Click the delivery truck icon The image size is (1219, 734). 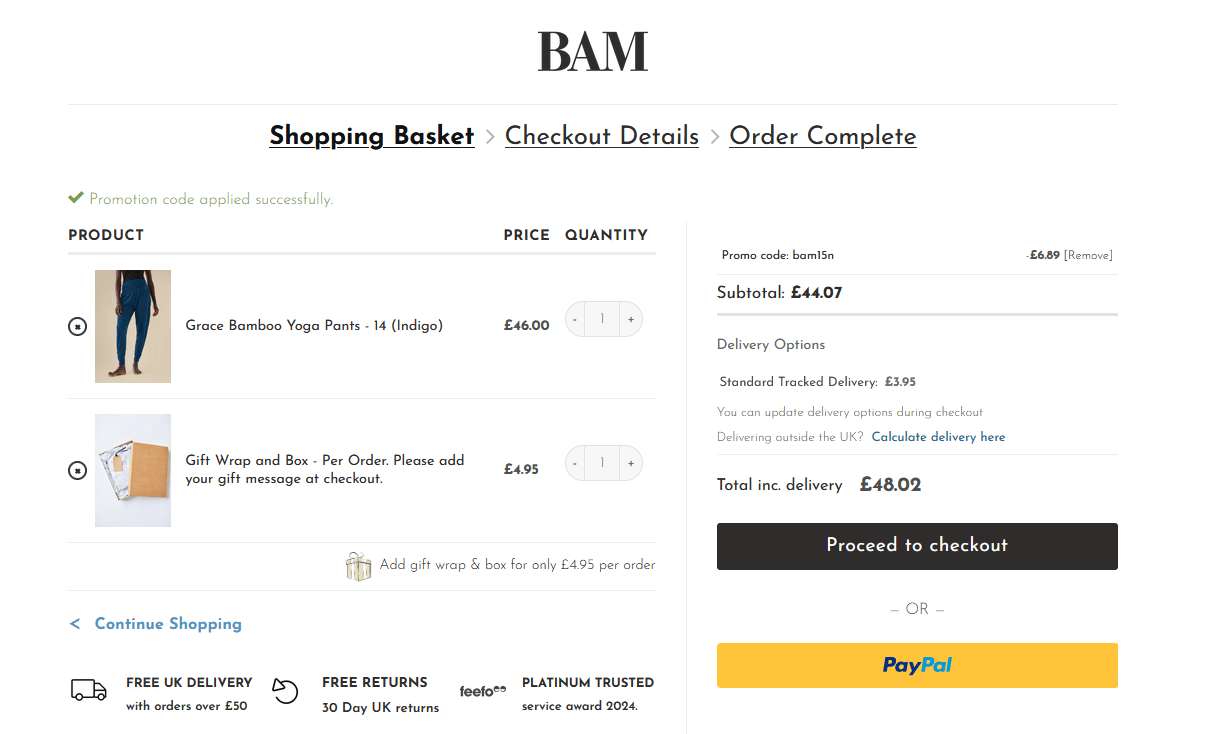(x=89, y=690)
